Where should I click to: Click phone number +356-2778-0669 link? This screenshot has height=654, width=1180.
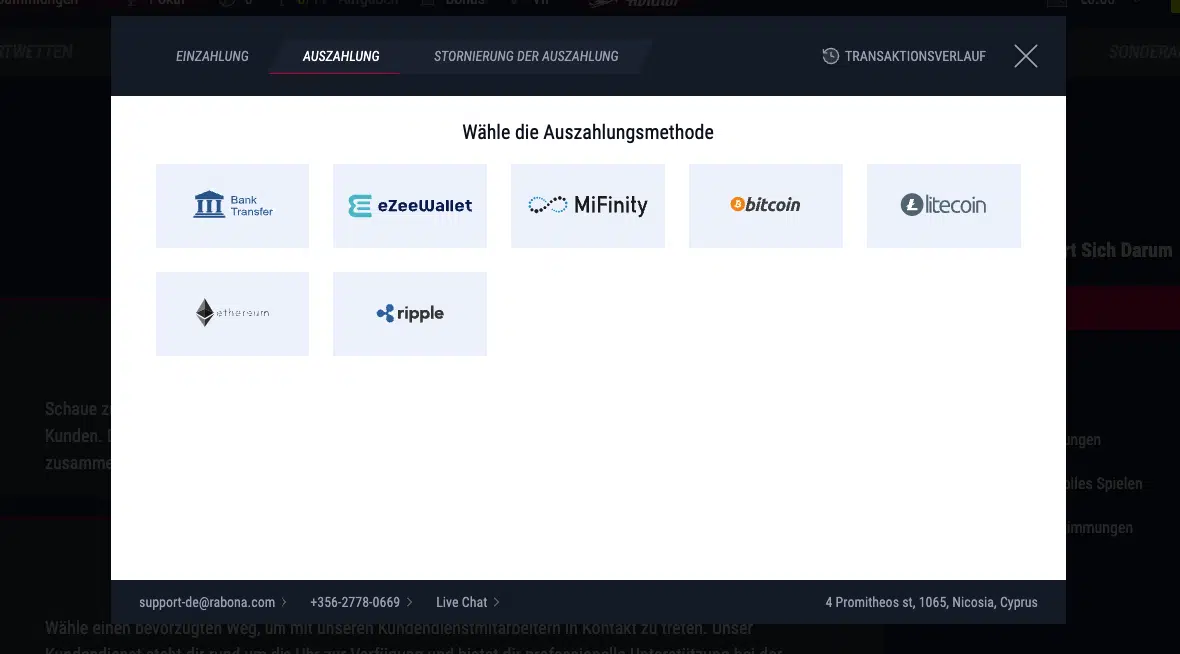pos(361,602)
